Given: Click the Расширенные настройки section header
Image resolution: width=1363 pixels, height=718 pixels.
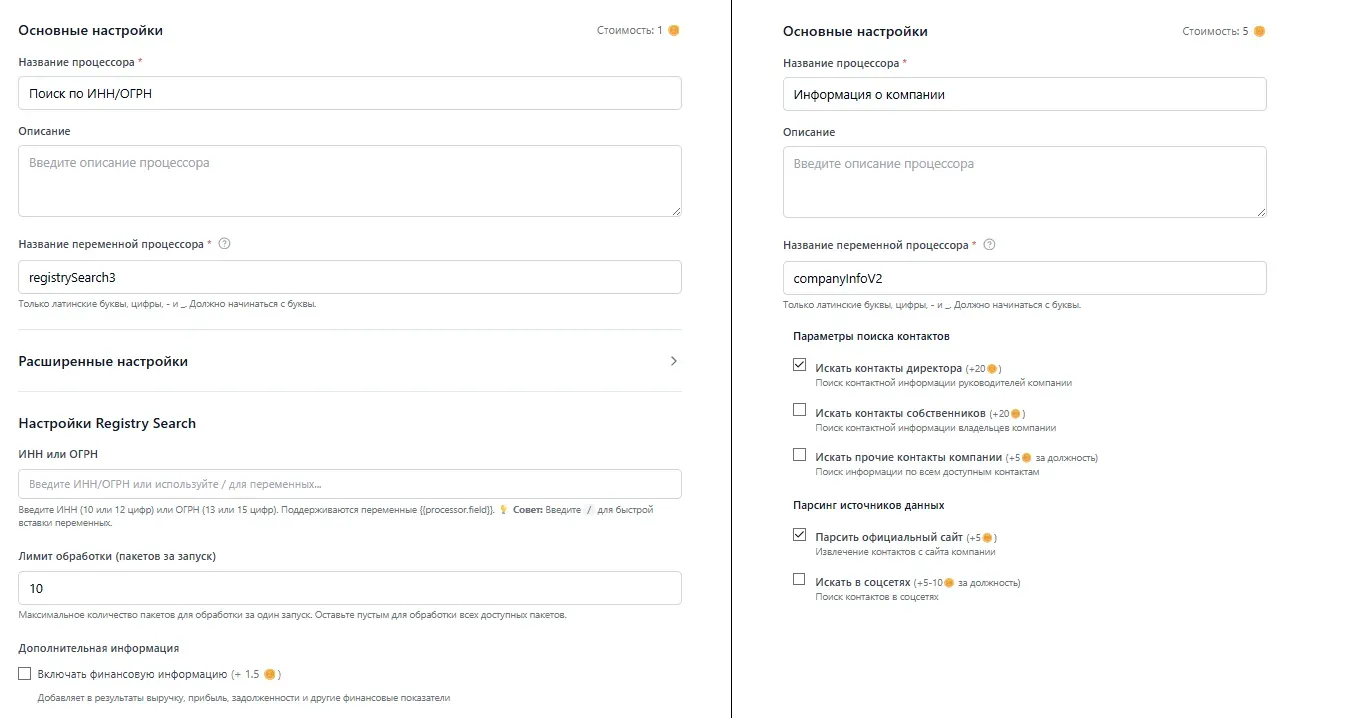Looking at the screenshot, I should tap(103, 361).
